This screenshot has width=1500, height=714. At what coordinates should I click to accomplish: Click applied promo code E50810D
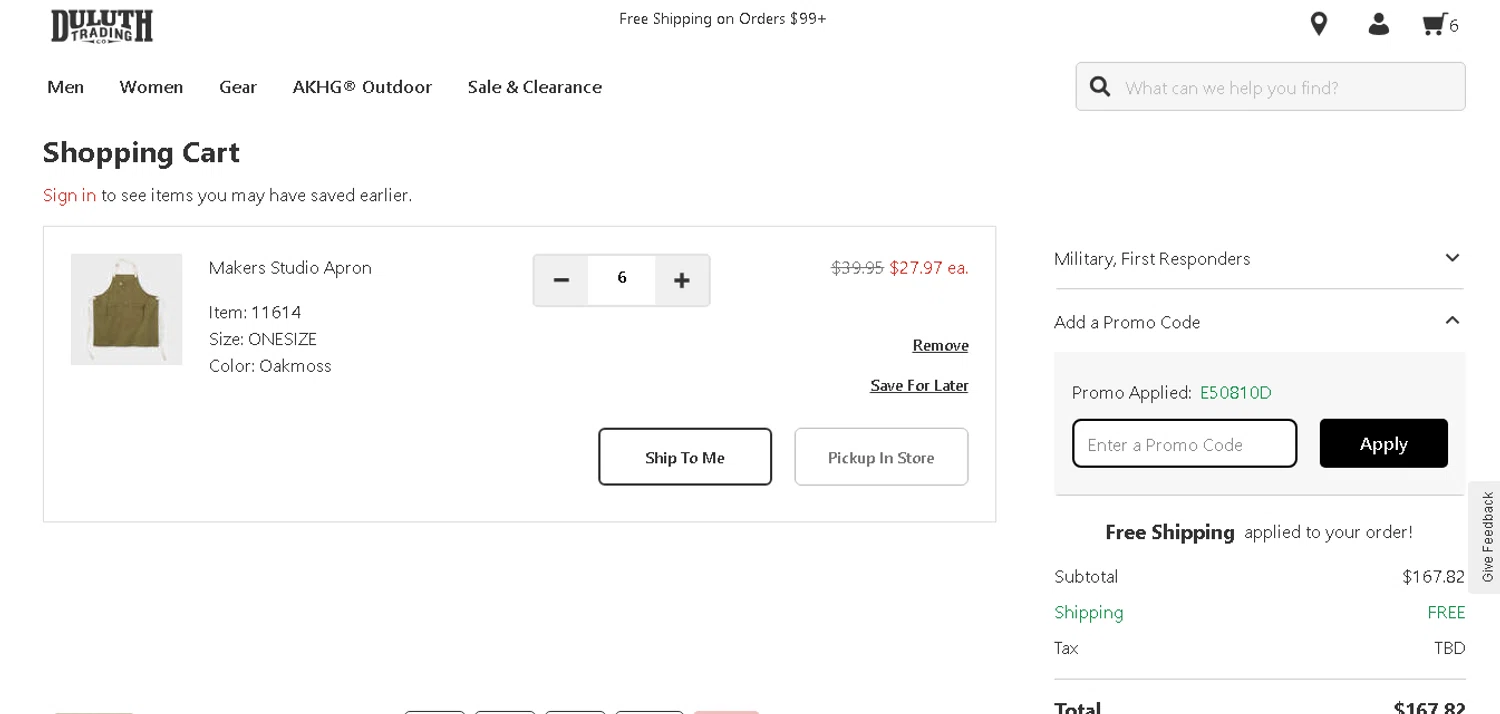click(1236, 393)
